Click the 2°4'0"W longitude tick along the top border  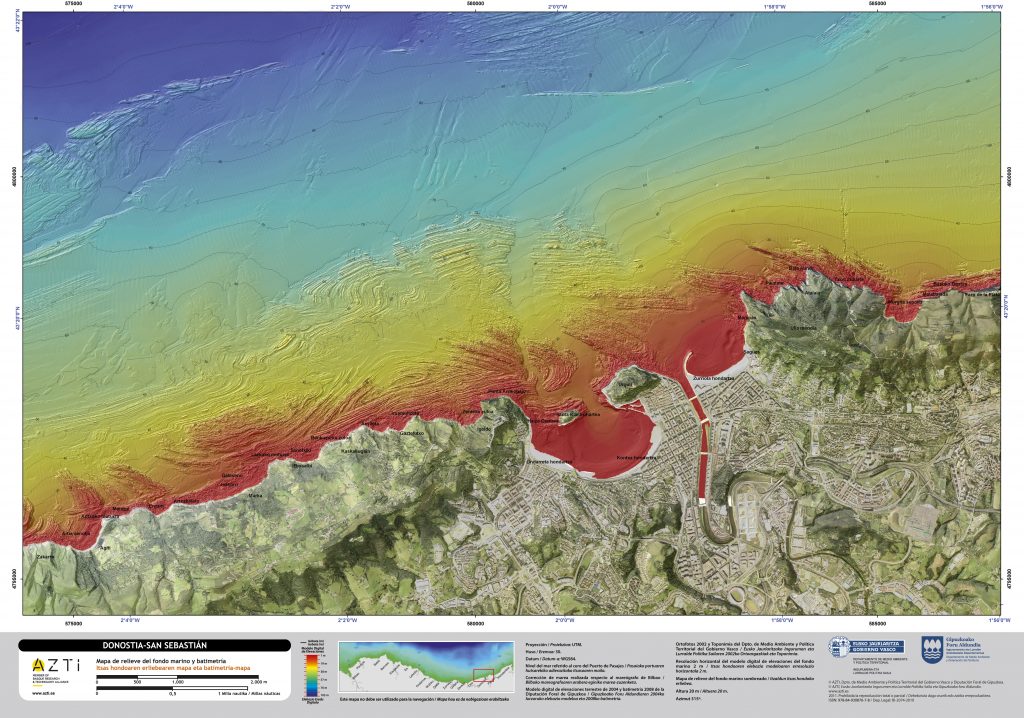121,7
